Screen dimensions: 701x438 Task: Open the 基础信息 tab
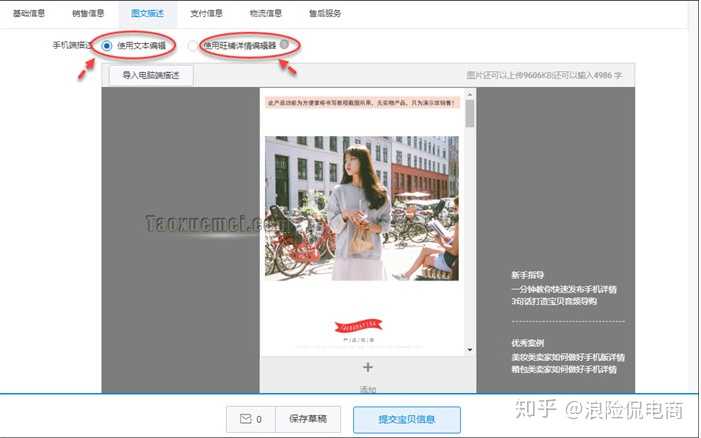(28, 14)
